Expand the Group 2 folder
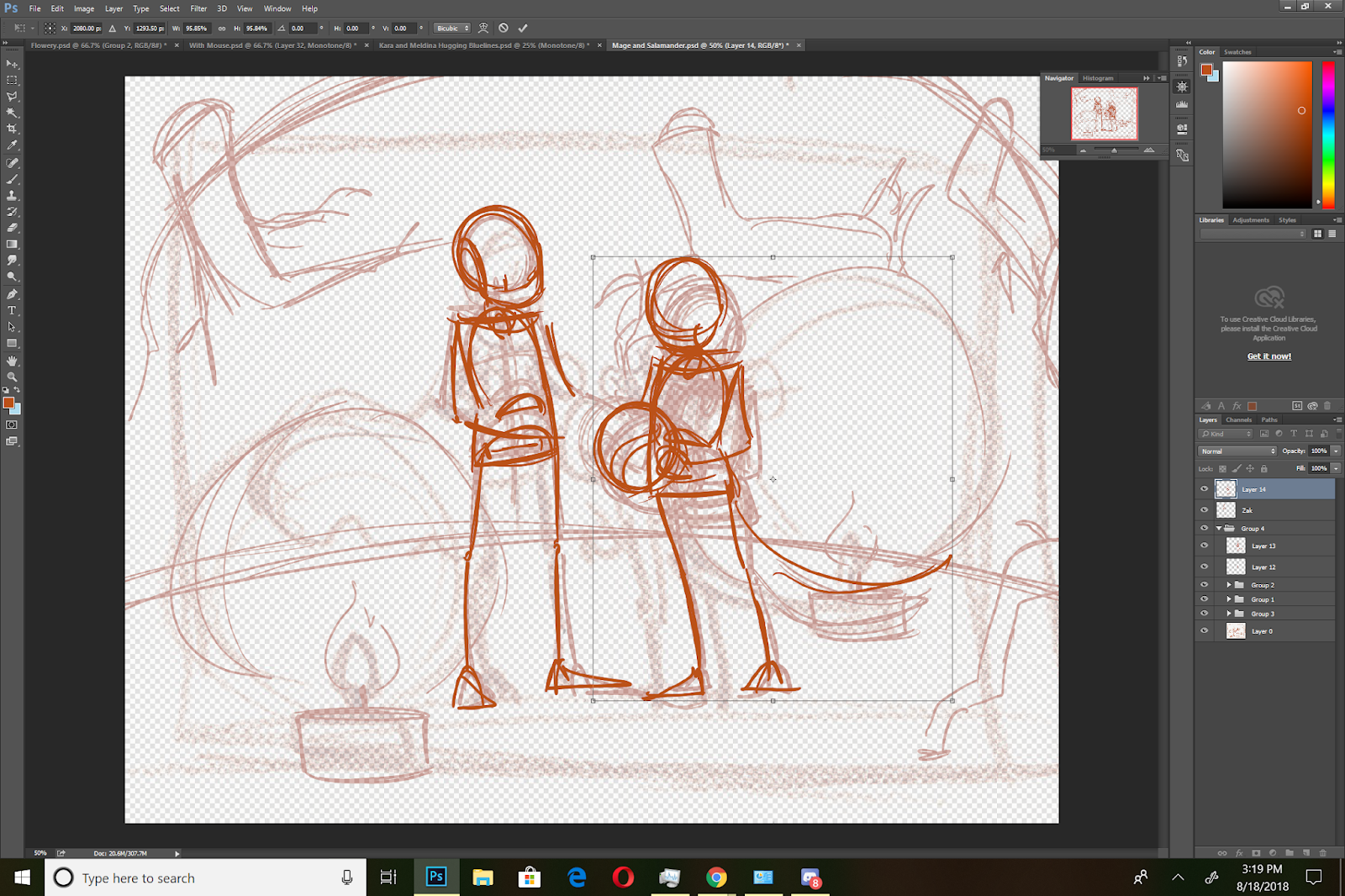 [x=1229, y=585]
